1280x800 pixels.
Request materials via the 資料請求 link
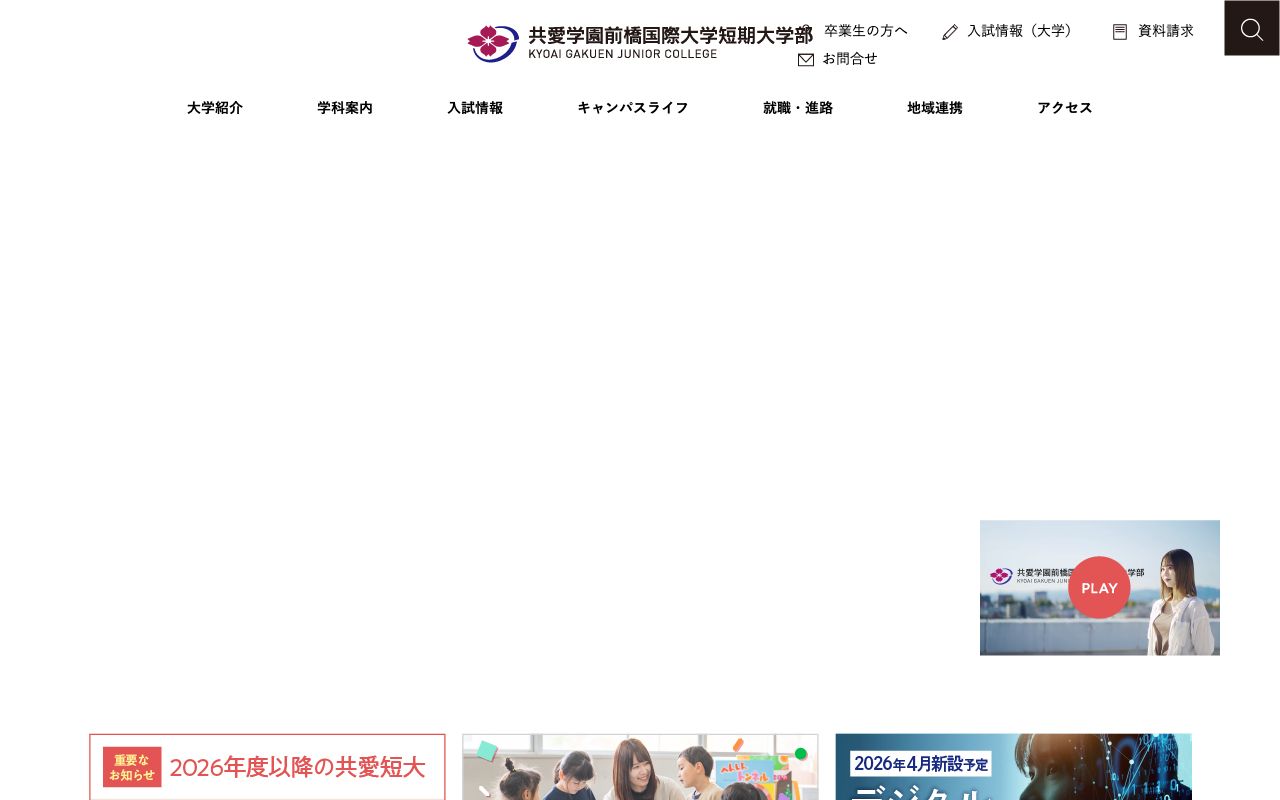click(x=1166, y=31)
